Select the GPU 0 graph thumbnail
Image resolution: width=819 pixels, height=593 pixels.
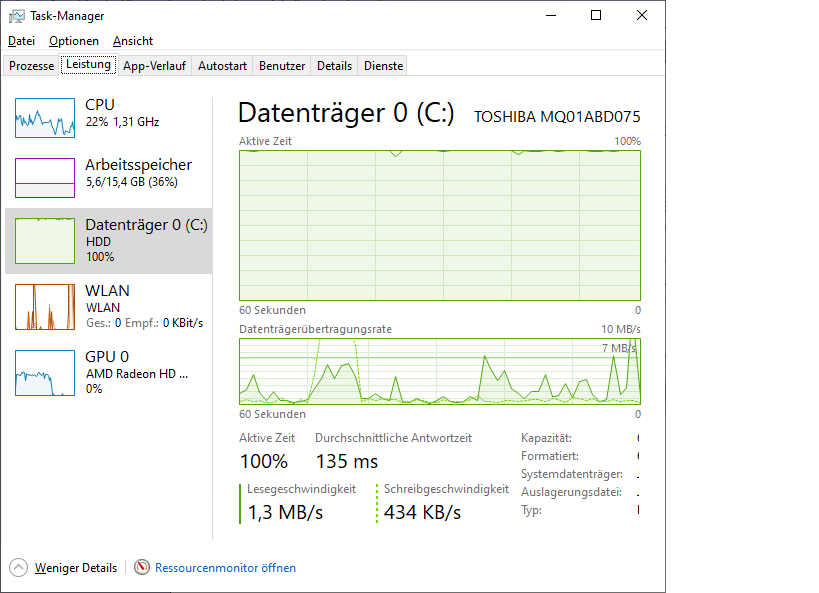tap(45, 373)
